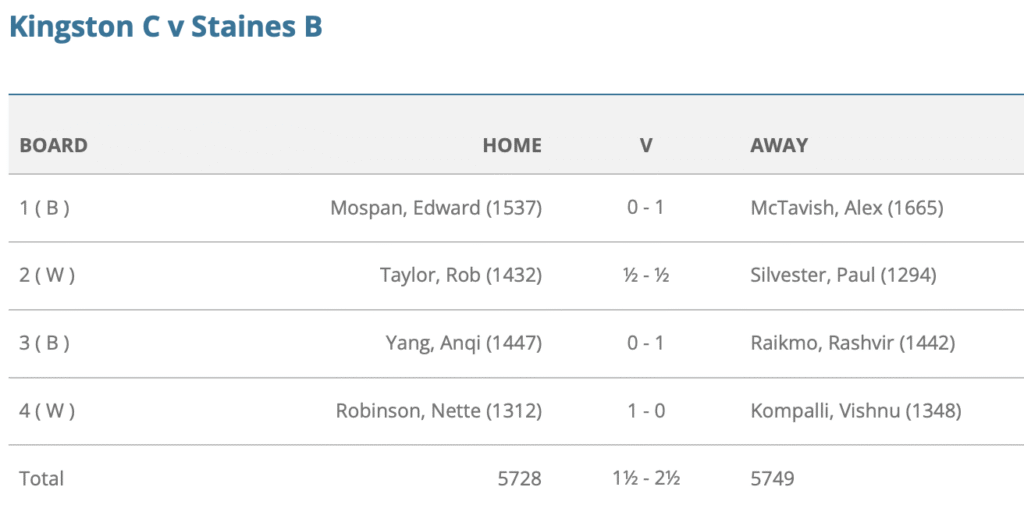Click the AWAY column header
This screenshot has height=512, width=1024.
[779, 145]
